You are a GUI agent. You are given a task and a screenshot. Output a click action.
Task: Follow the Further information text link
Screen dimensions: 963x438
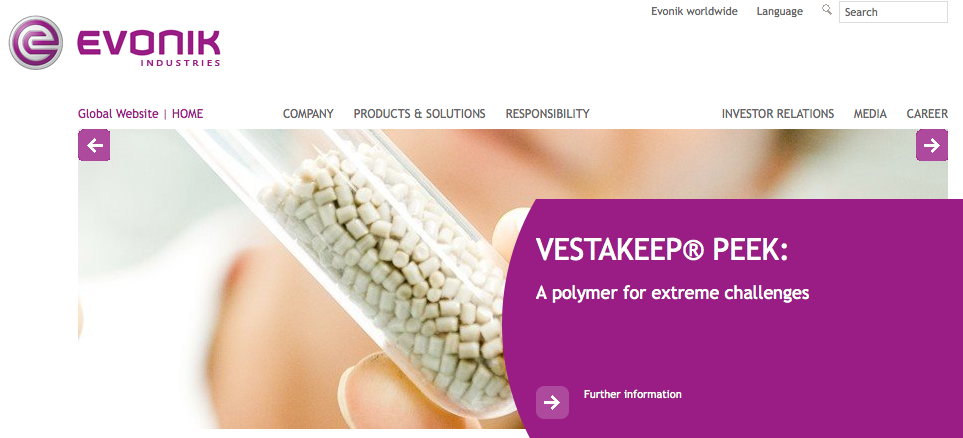coord(633,394)
